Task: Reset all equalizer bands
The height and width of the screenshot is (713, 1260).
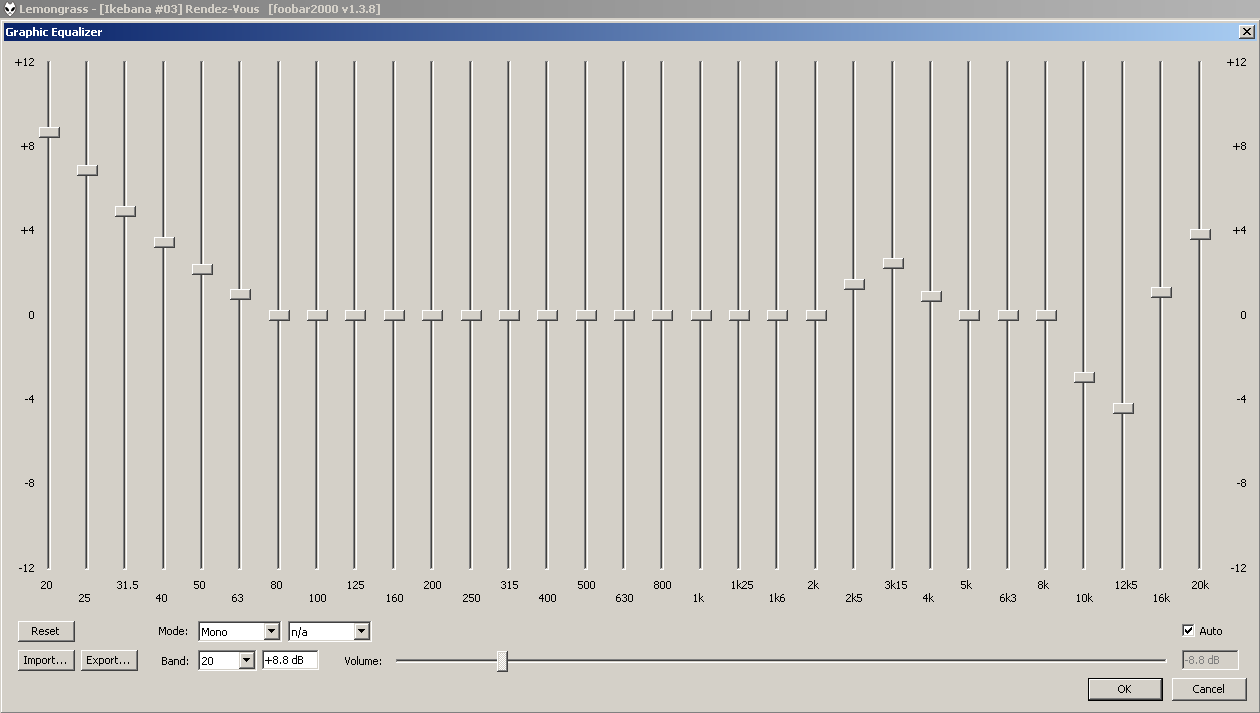Action: [46, 631]
